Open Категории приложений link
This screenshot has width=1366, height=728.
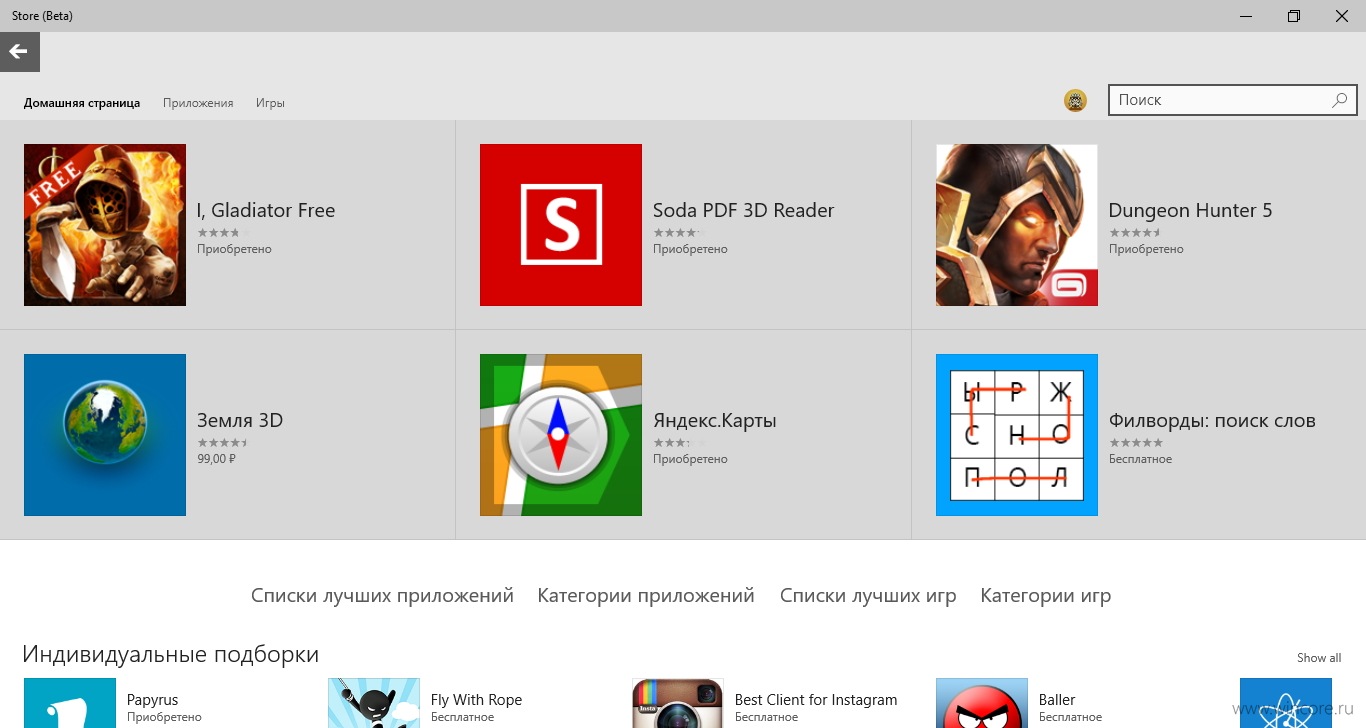(646, 596)
